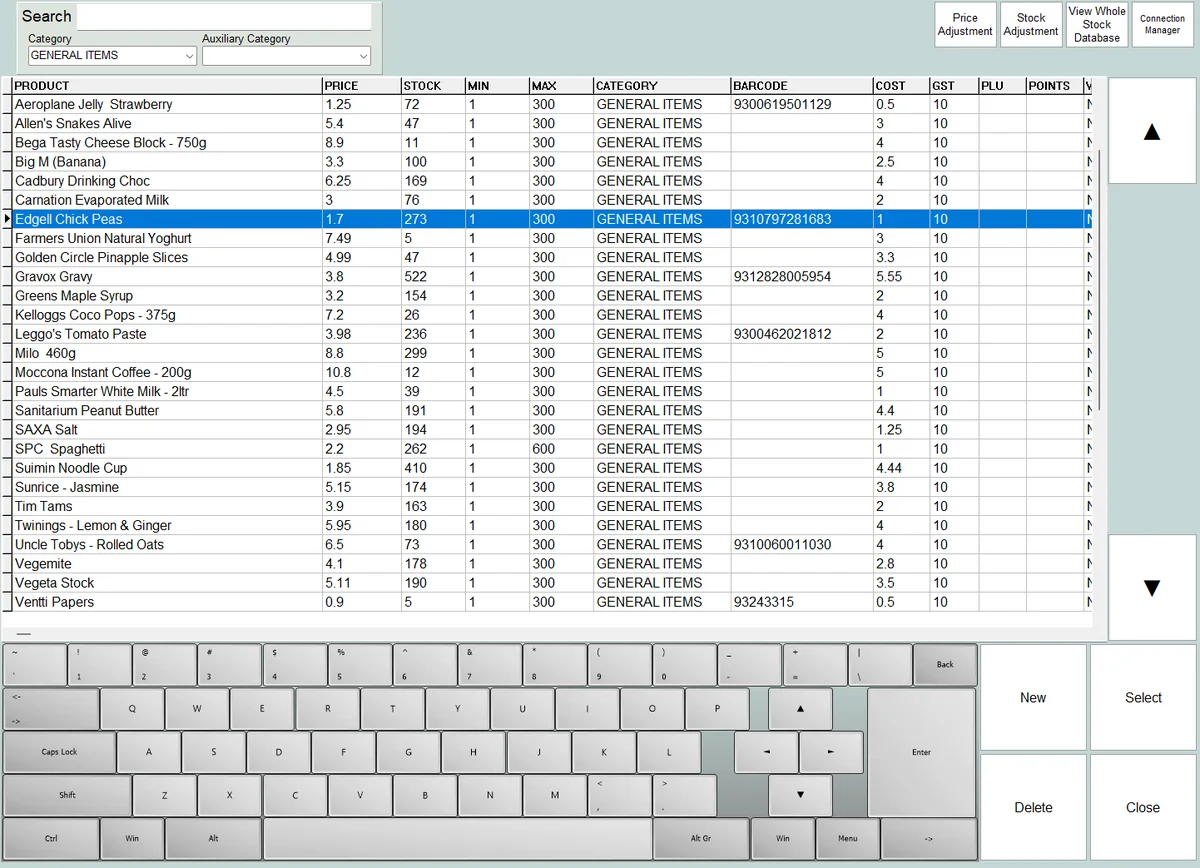Image resolution: width=1200 pixels, height=868 pixels.
Task: Click View Whole Stock Database button
Action: coord(1097,25)
